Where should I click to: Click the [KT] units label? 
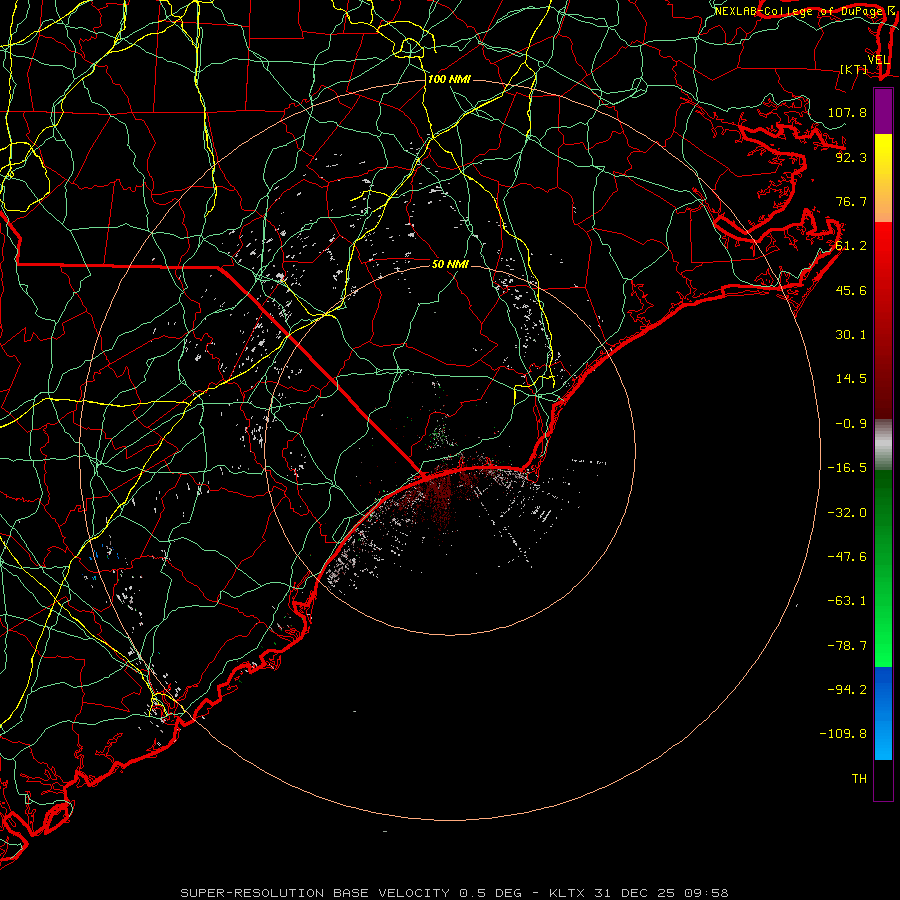(x=854, y=69)
